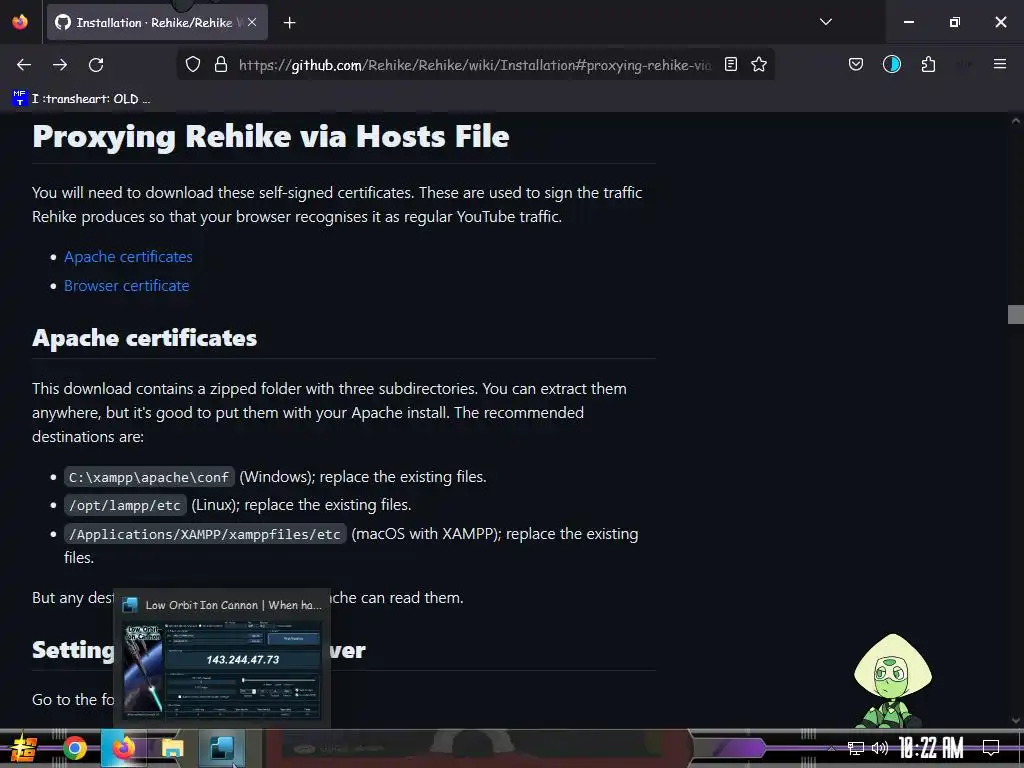
Task: Open the Browser certificate download link
Action: [x=127, y=285]
